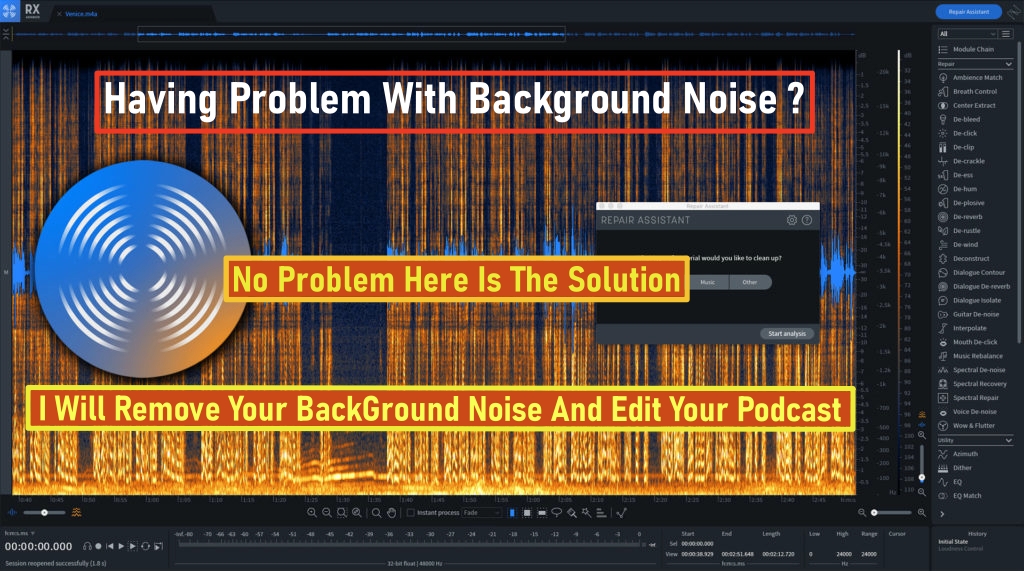
Task: Open the De-rustle module
Action: click(x=959, y=231)
